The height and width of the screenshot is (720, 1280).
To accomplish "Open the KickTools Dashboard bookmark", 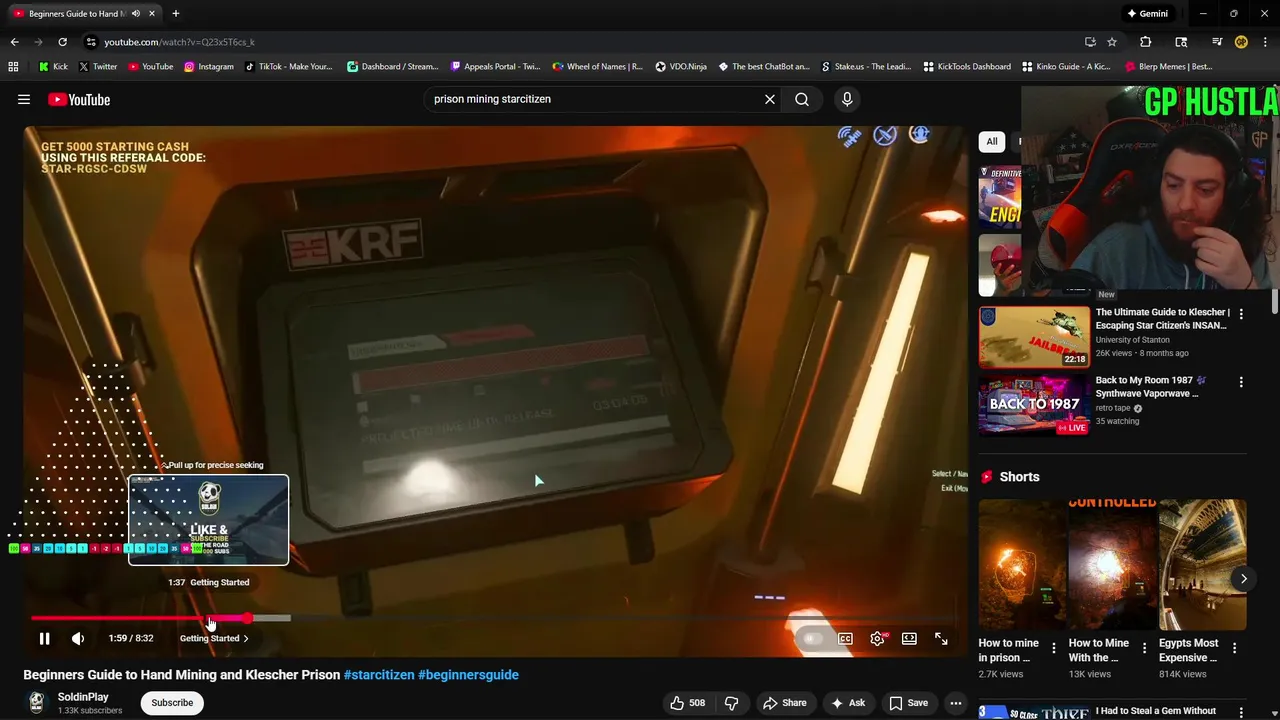I will click(x=967, y=67).
